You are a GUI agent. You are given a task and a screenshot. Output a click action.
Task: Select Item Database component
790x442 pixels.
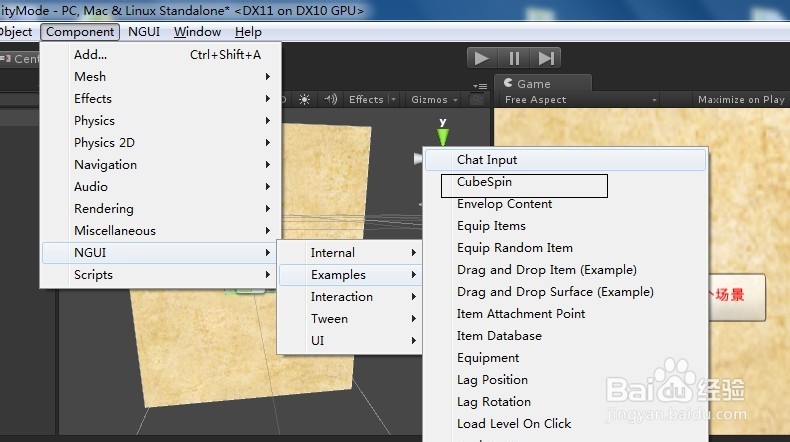[565, 336]
